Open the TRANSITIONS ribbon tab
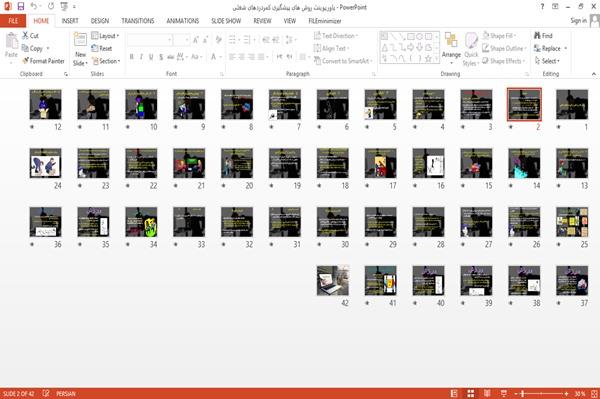600x399 pixels. point(138,21)
